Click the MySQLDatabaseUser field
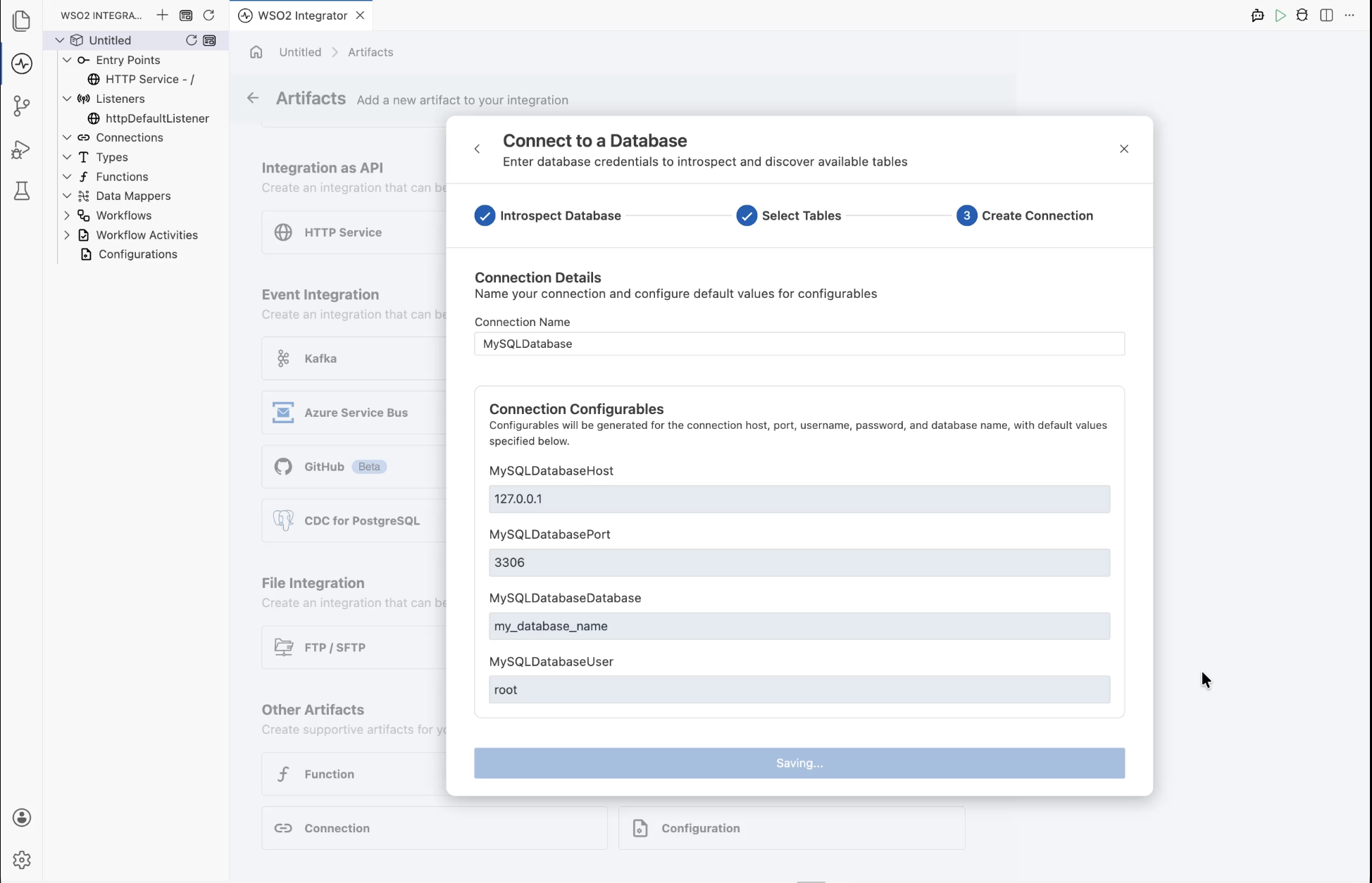This screenshot has width=1372, height=883. pyautogui.click(x=799, y=689)
